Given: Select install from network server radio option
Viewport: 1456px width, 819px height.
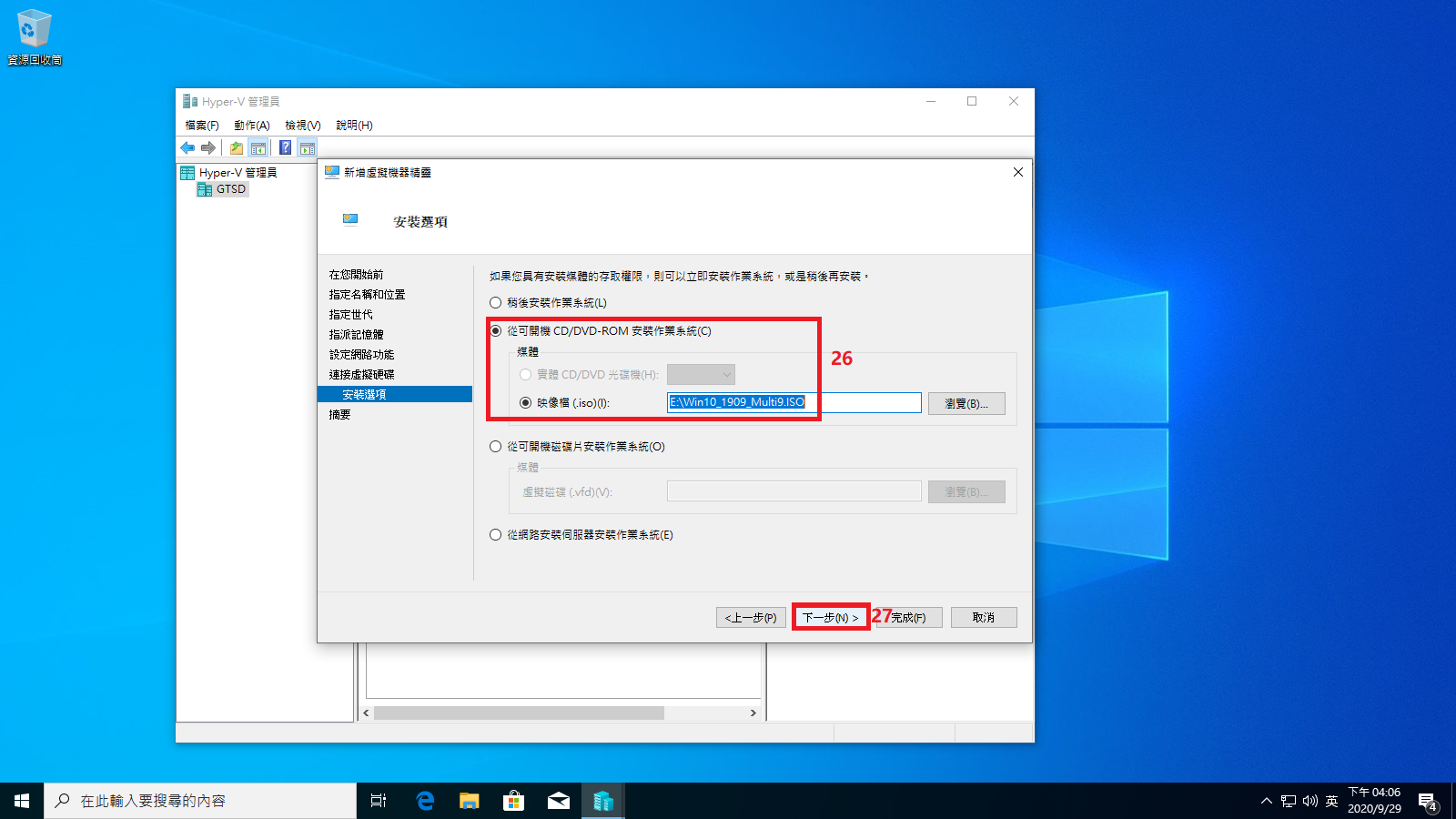Looking at the screenshot, I should point(496,535).
